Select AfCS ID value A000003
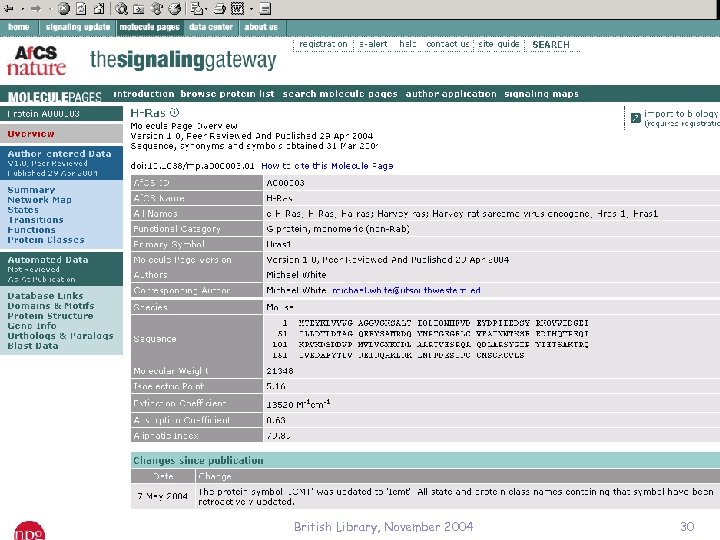Screen dimensions: 720x540 click(x=285, y=183)
